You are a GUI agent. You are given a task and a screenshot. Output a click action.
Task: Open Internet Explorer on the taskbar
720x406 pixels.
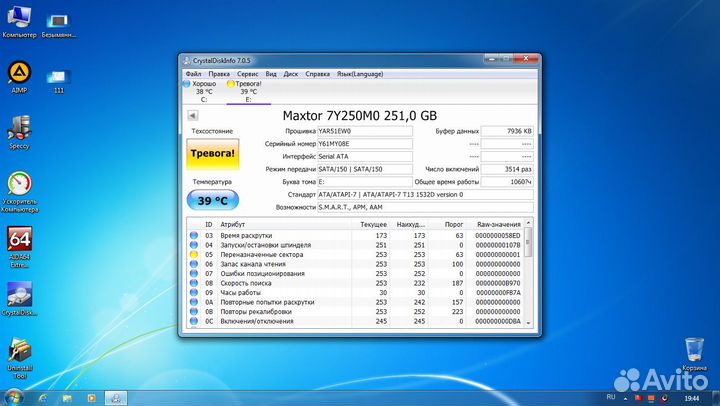43,398
